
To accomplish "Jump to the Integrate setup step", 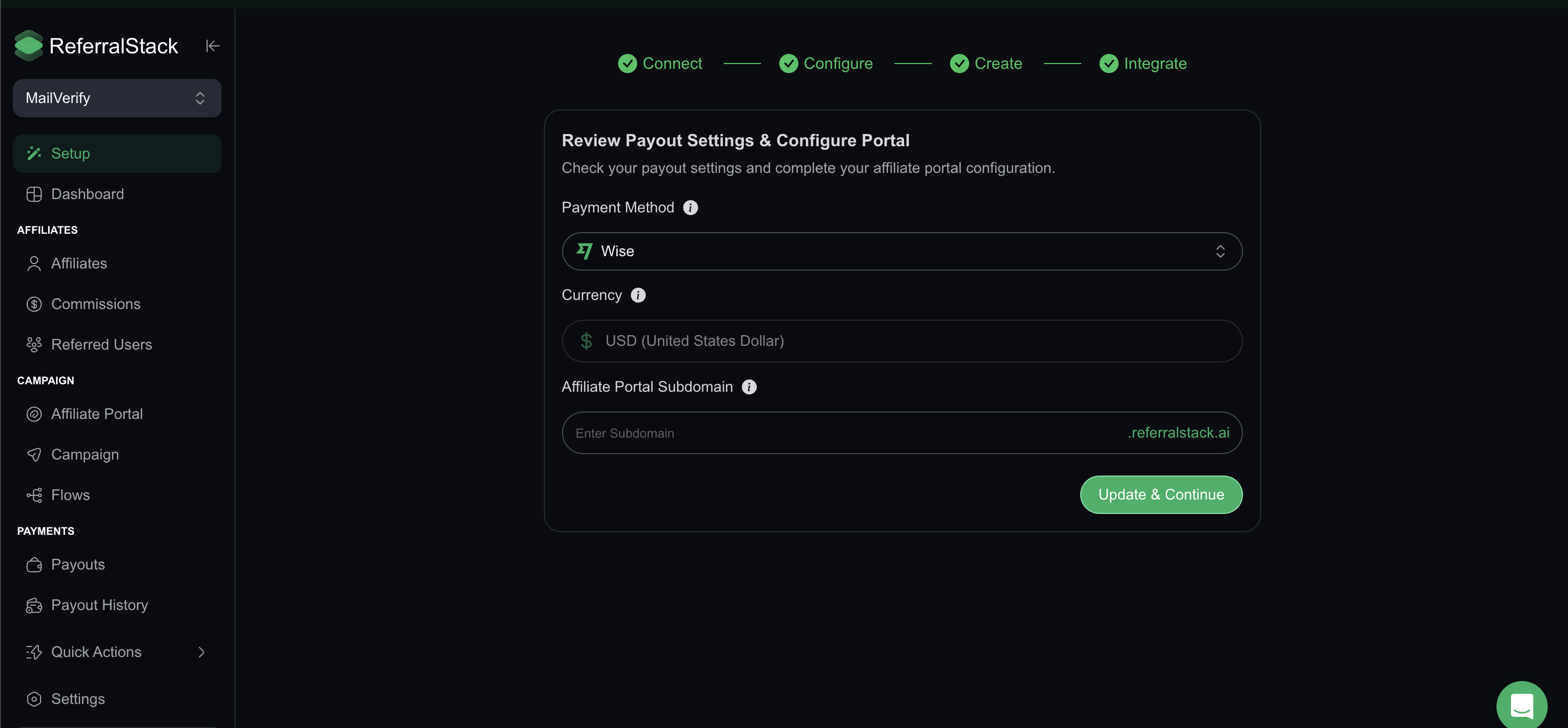I will pyautogui.click(x=1143, y=64).
